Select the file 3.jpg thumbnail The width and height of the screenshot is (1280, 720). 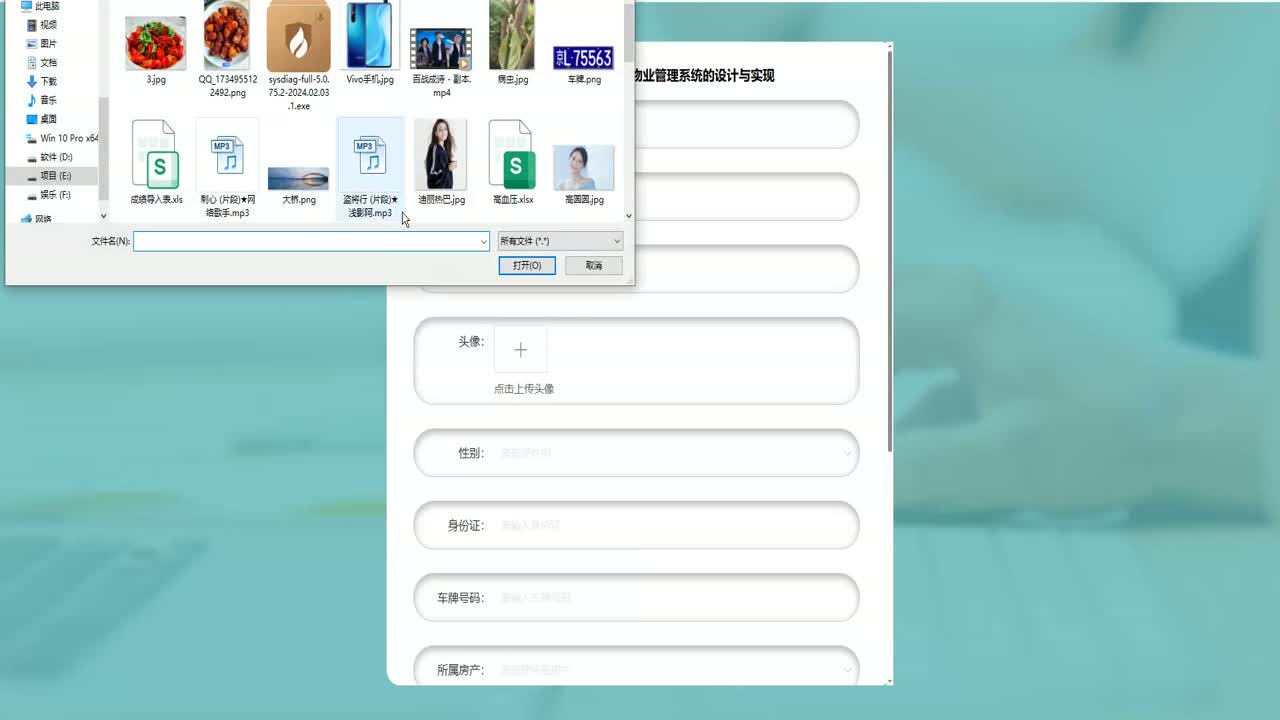155,44
